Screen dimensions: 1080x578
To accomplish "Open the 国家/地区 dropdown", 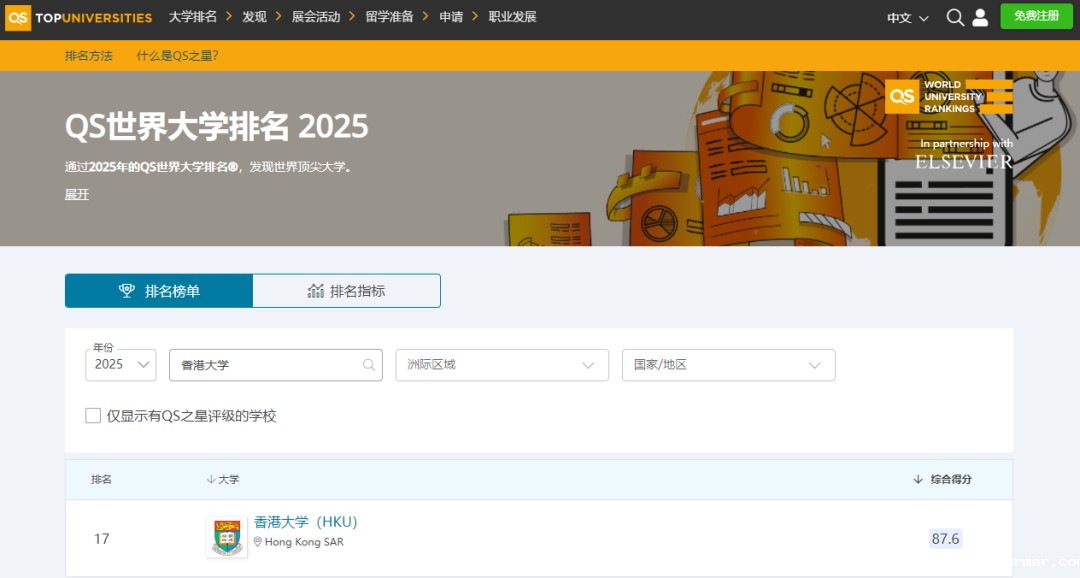I will (729, 365).
